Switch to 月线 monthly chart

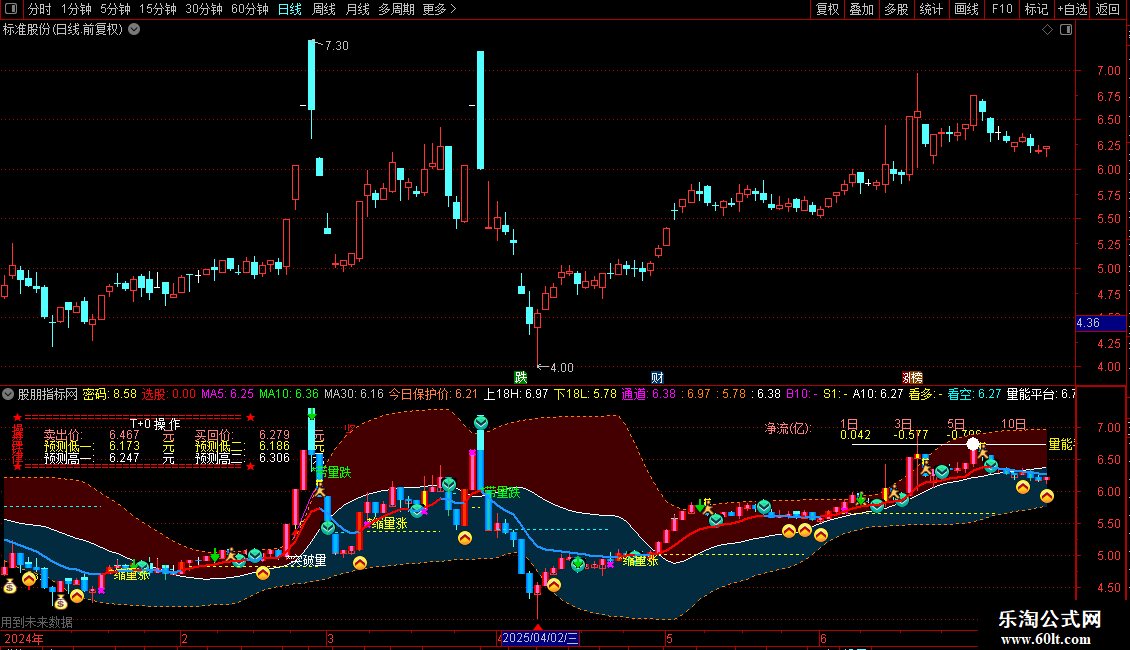coord(357,9)
